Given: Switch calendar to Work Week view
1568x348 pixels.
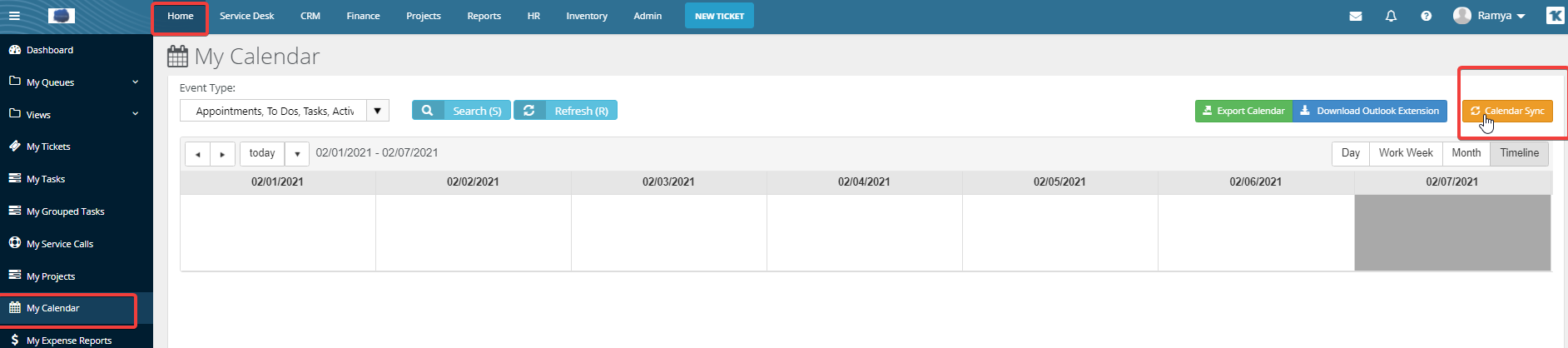Looking at the screenshot, I should 1405,153.
